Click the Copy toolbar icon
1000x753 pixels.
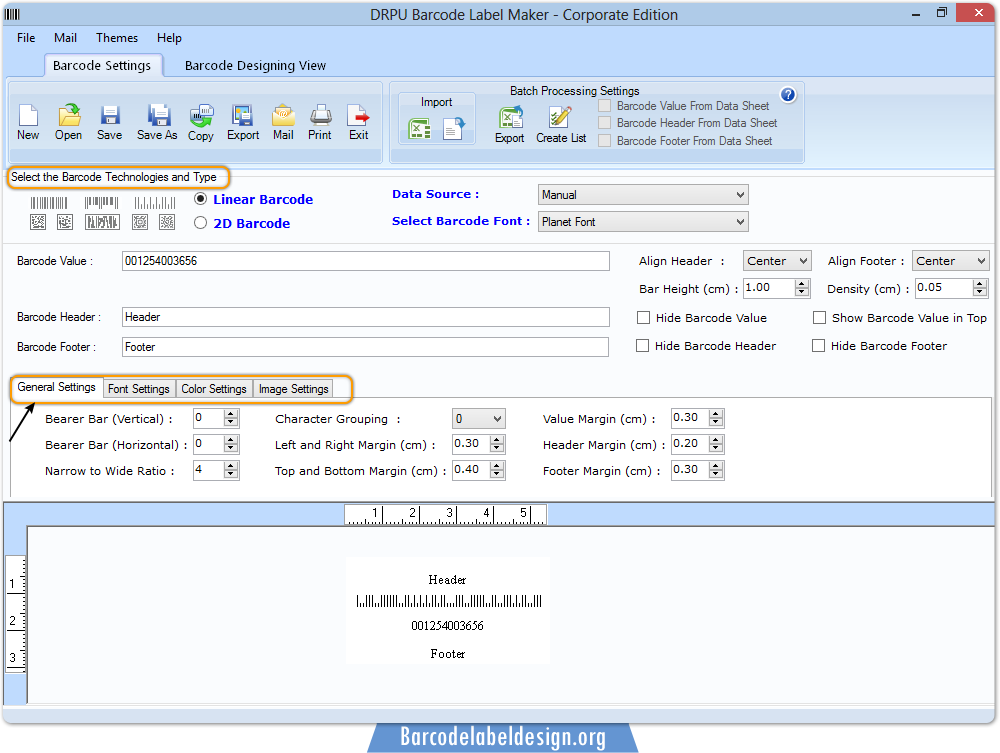201,115
